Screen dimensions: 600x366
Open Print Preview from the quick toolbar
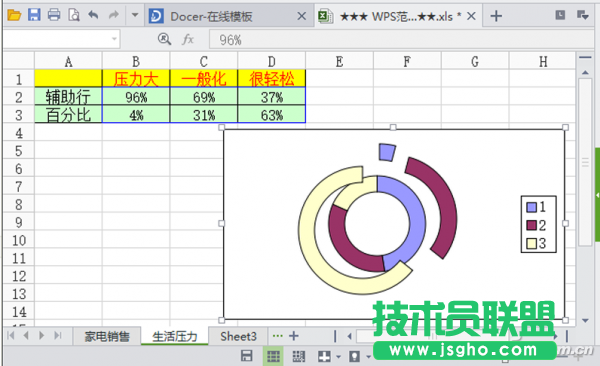[73, 15]
